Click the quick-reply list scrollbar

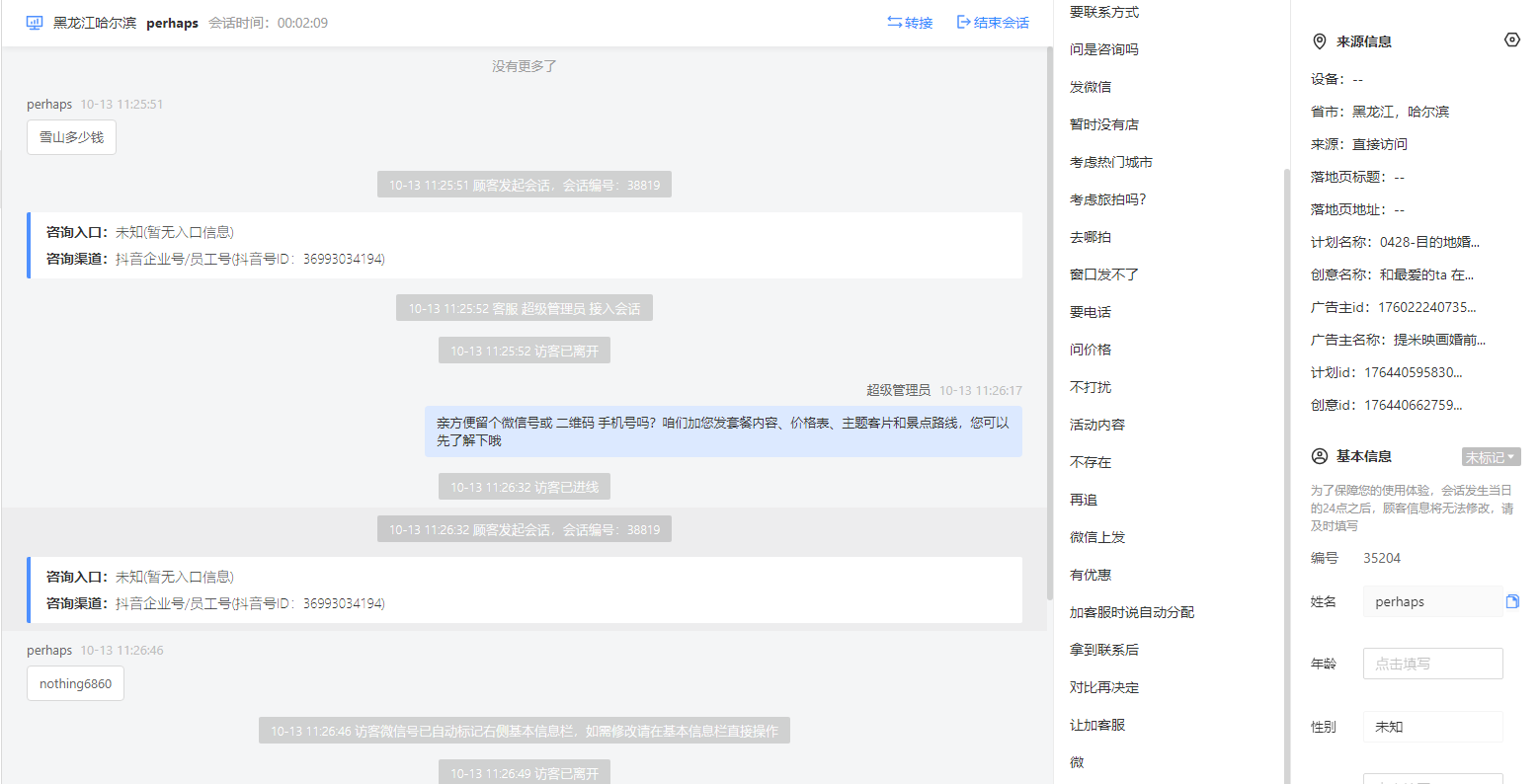1286,474
